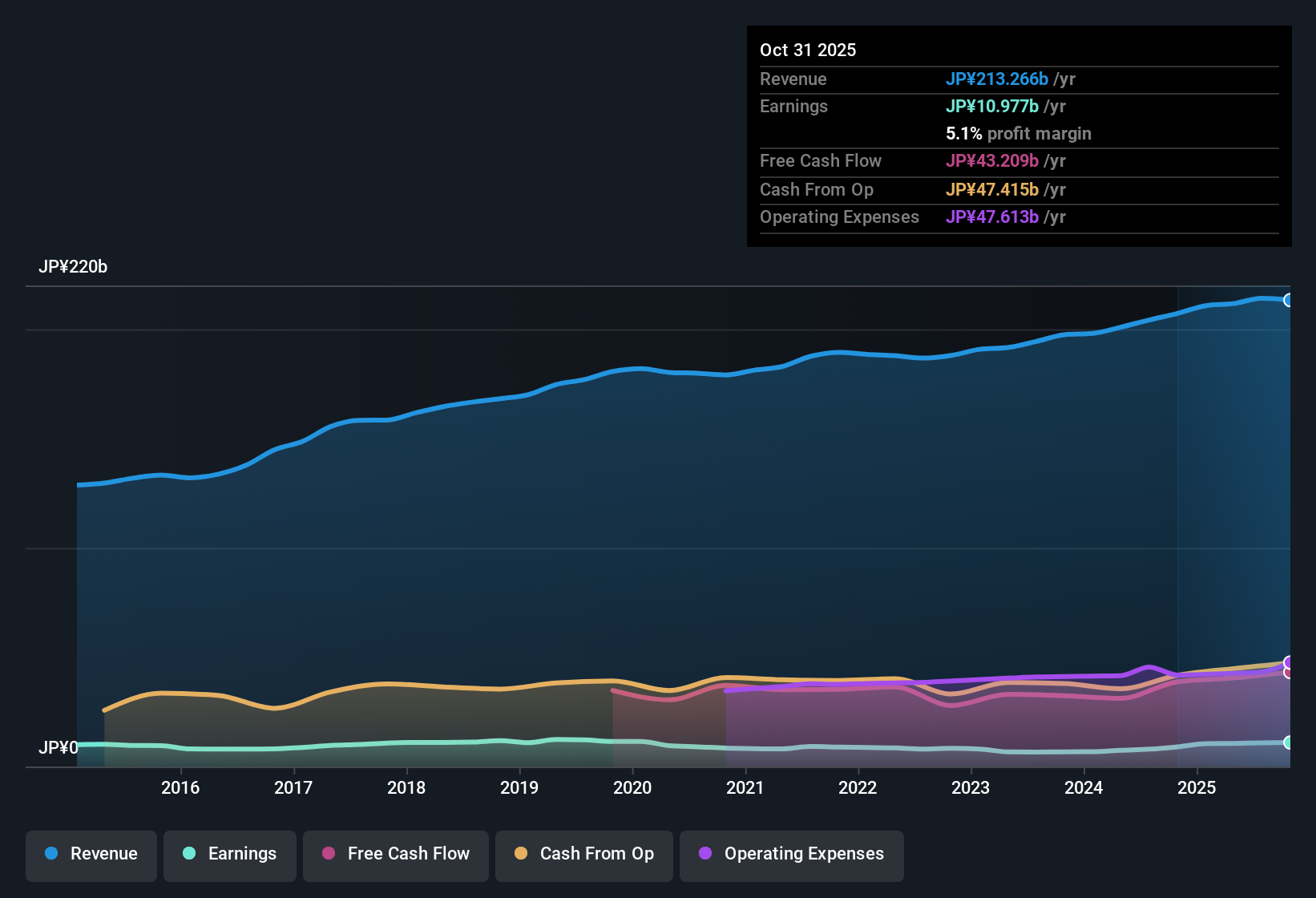Viewport: 1316px width, 898px height.
Task: Click the teal Earnings legend dot
Action: [x=189, y=854]
